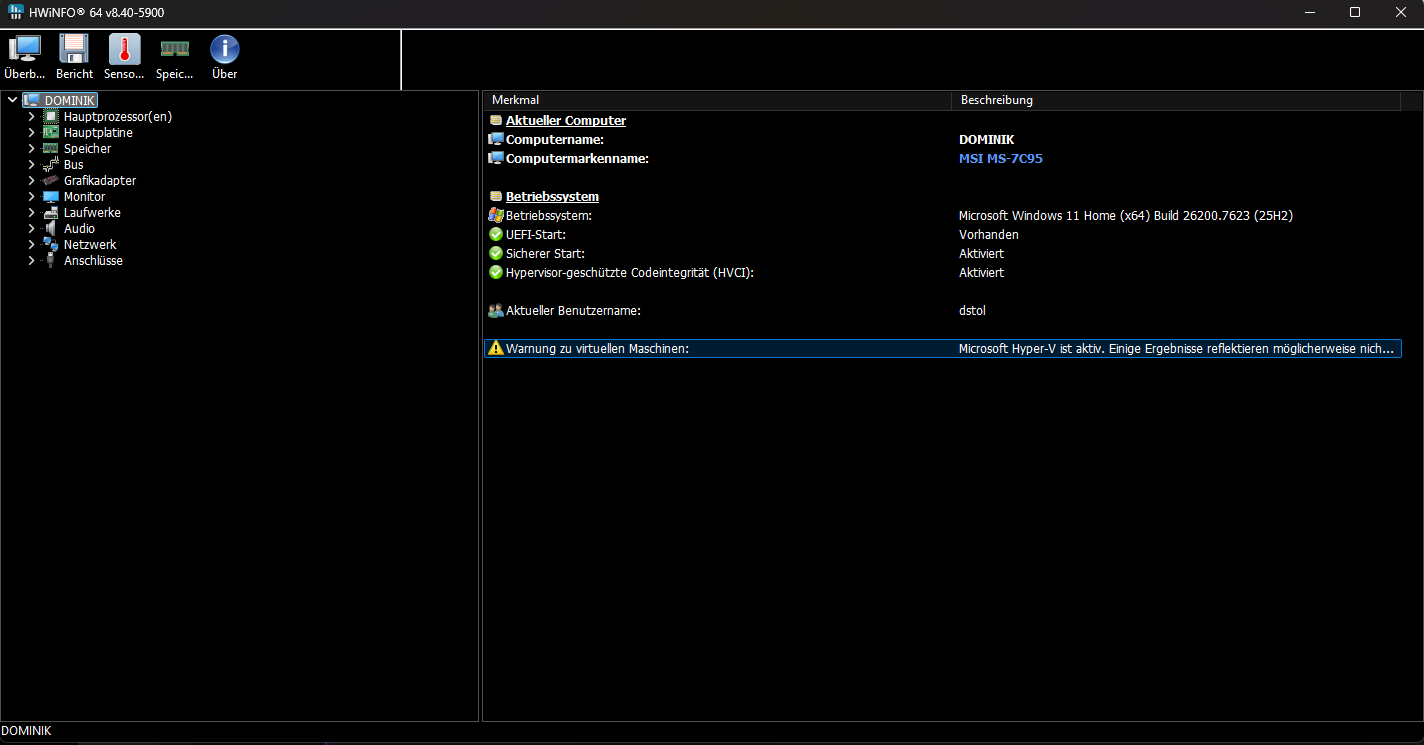Click the DOMINIK computer icon in tree
The height and width of the screenshot is (745, 1424).
[31, 101]
